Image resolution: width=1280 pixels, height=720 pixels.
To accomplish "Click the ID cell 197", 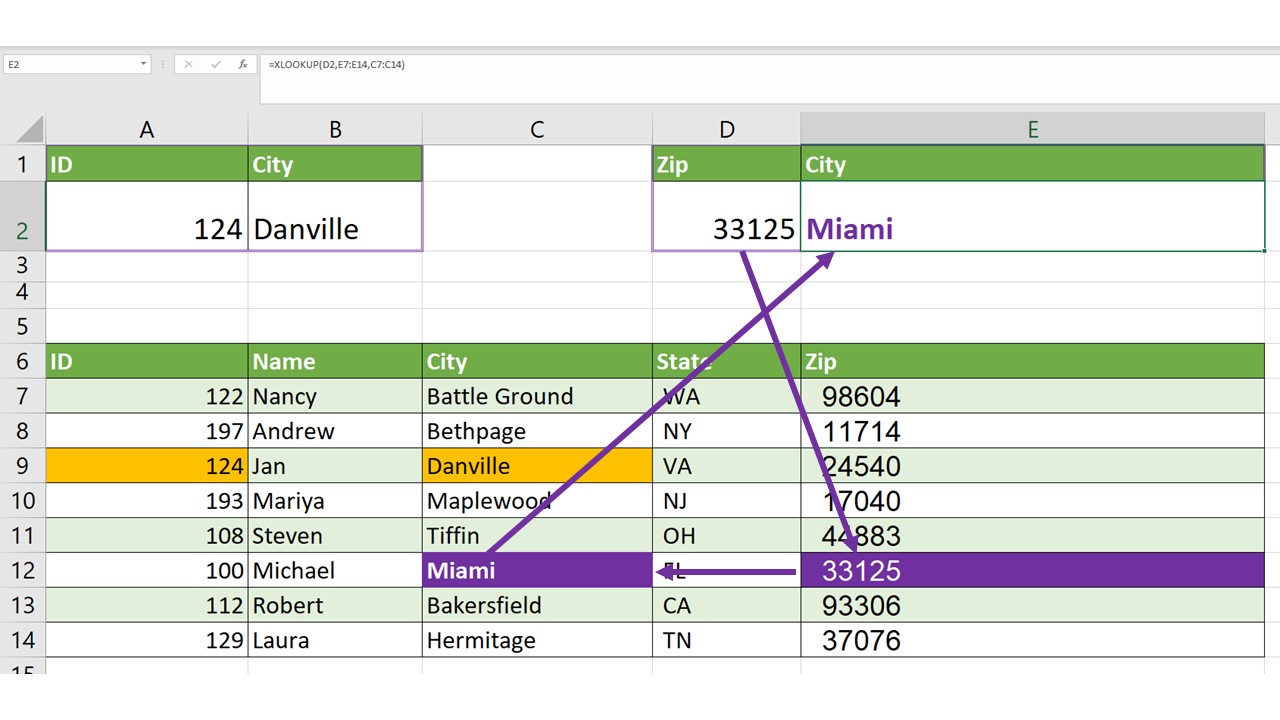I will [x=147, y=431].
